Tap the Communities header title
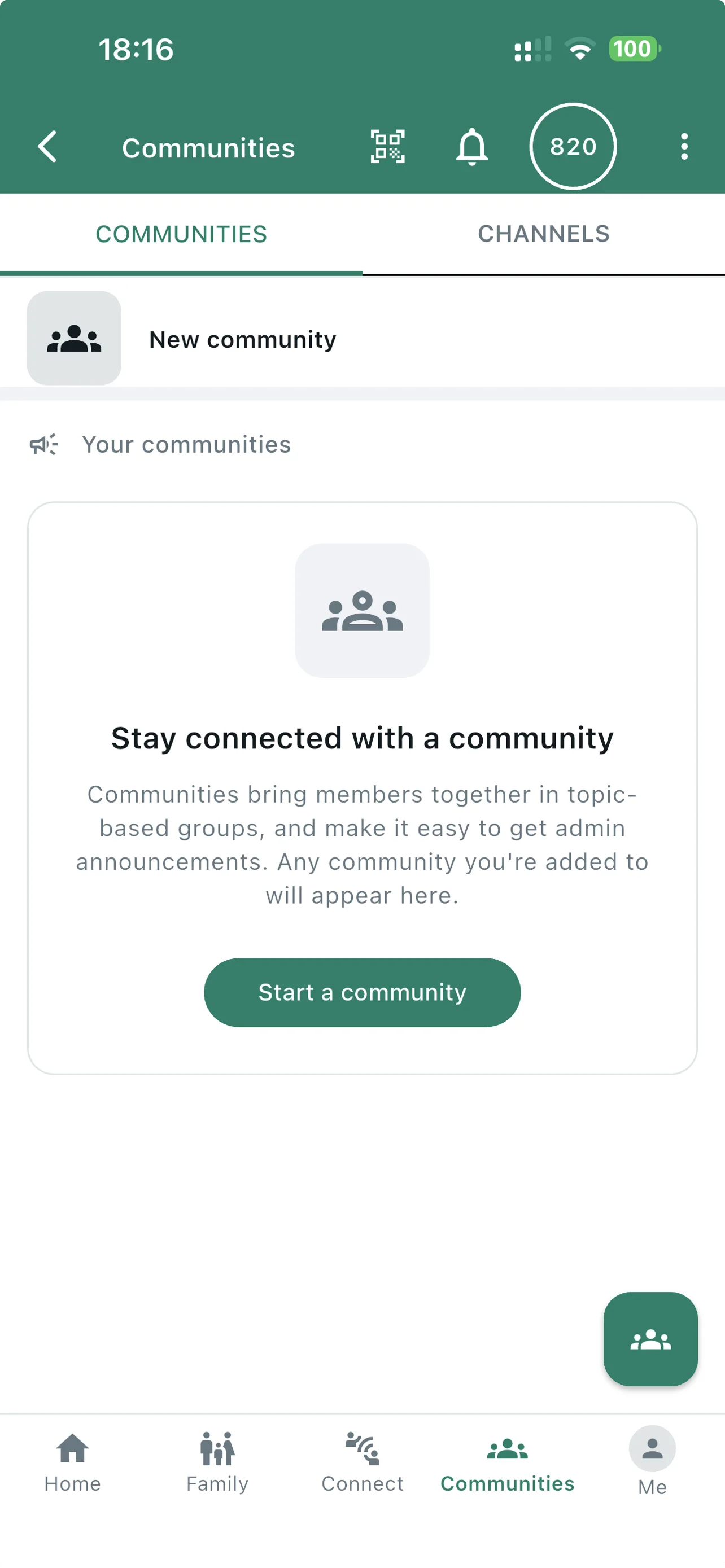725x1568 pixels. point(208,148)
